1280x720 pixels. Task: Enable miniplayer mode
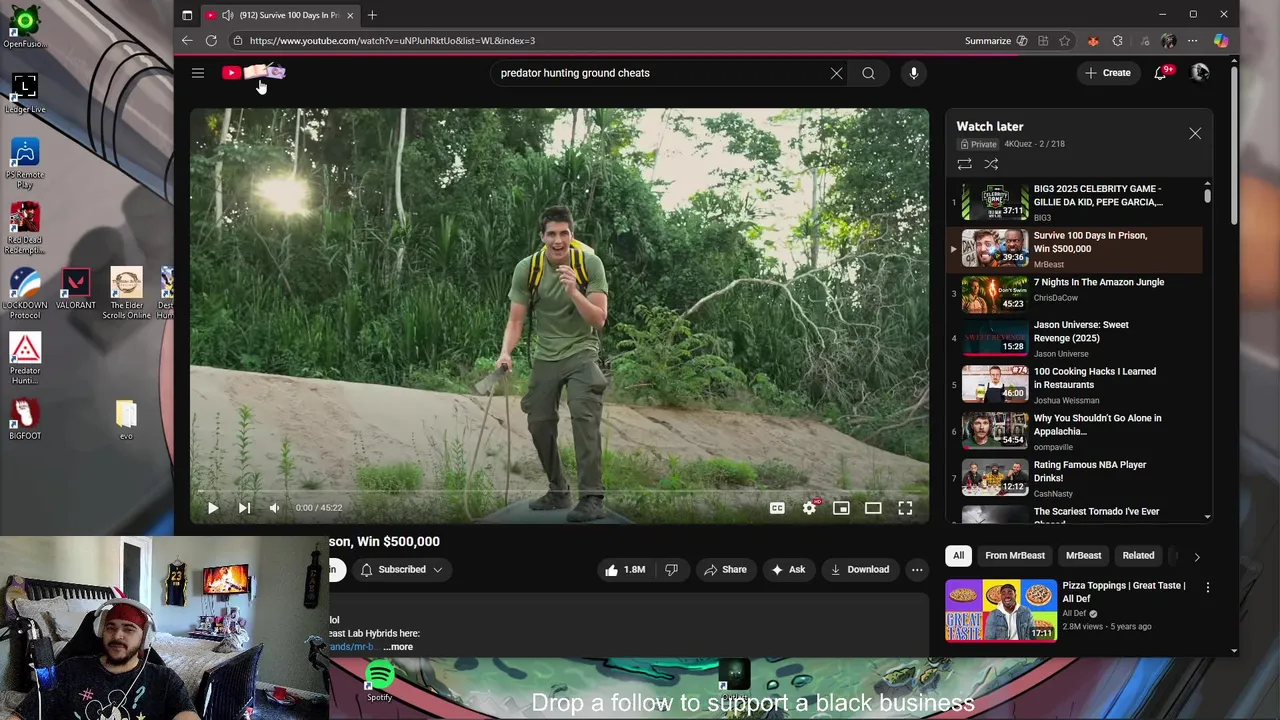pyautogui.click(x=841, y=508)
